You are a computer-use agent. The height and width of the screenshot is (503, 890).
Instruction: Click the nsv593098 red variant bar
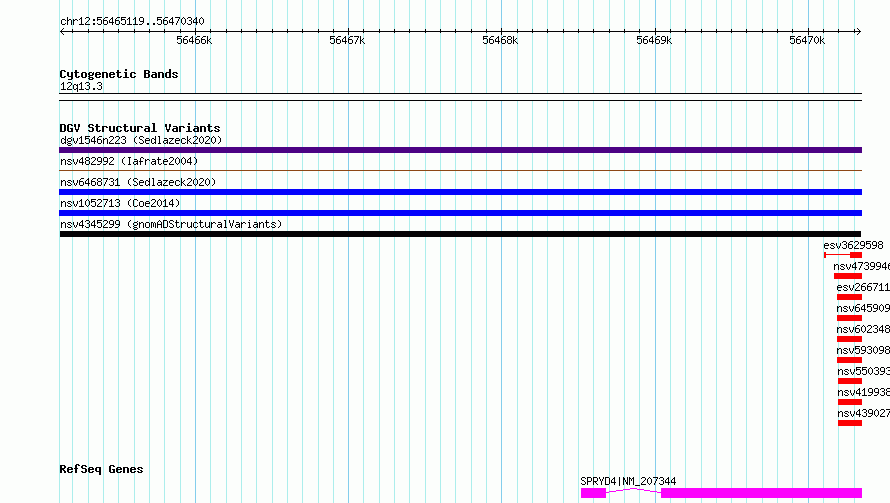(849, 360)
